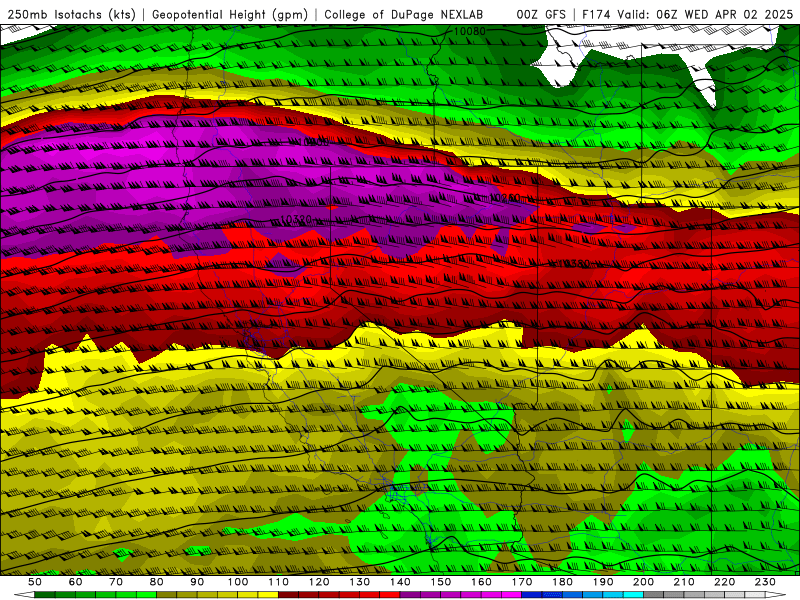Image resolution: width=800 pixels, height=600 pixels.
Task: Click the dark red color bar segment right of 110
Action: (x=288, y=595)
